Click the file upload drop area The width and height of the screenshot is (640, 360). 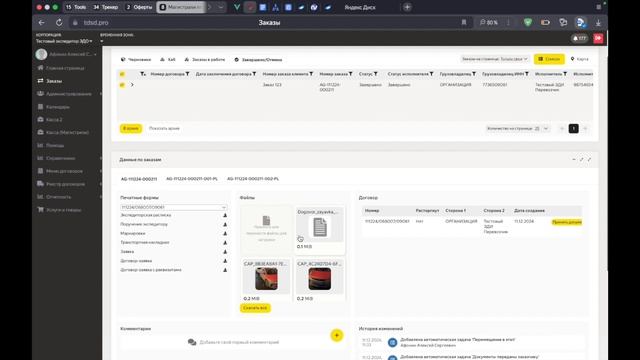tap(266, 230)
